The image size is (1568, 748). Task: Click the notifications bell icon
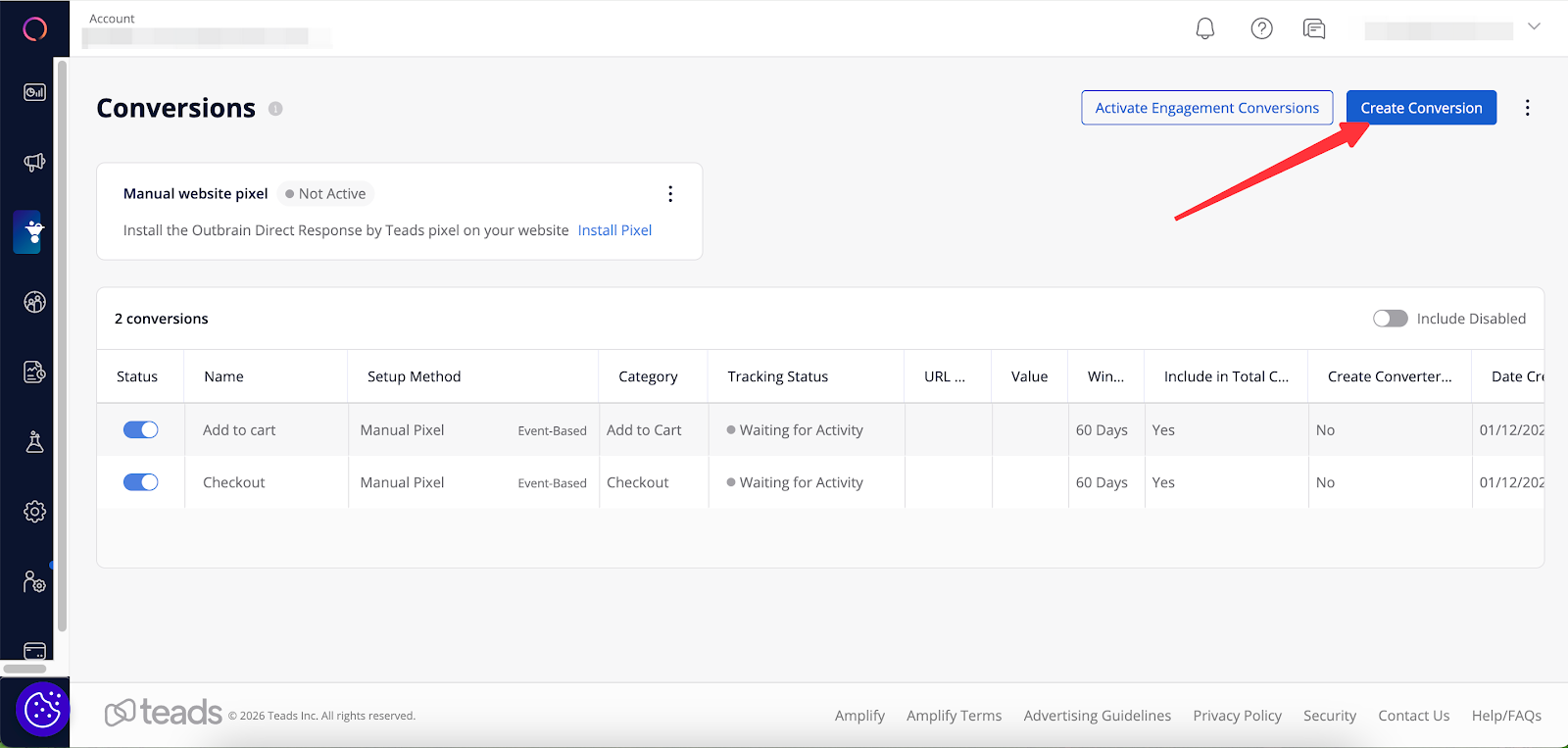click(1205, 28)
